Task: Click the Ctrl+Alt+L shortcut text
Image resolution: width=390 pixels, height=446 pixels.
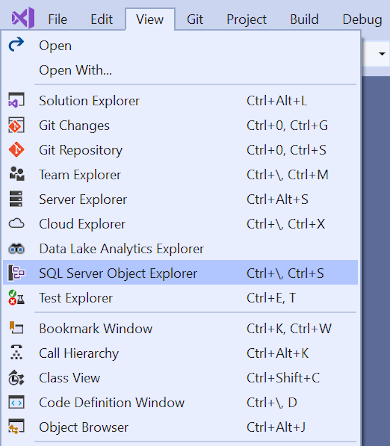Action: click(276, 101)
